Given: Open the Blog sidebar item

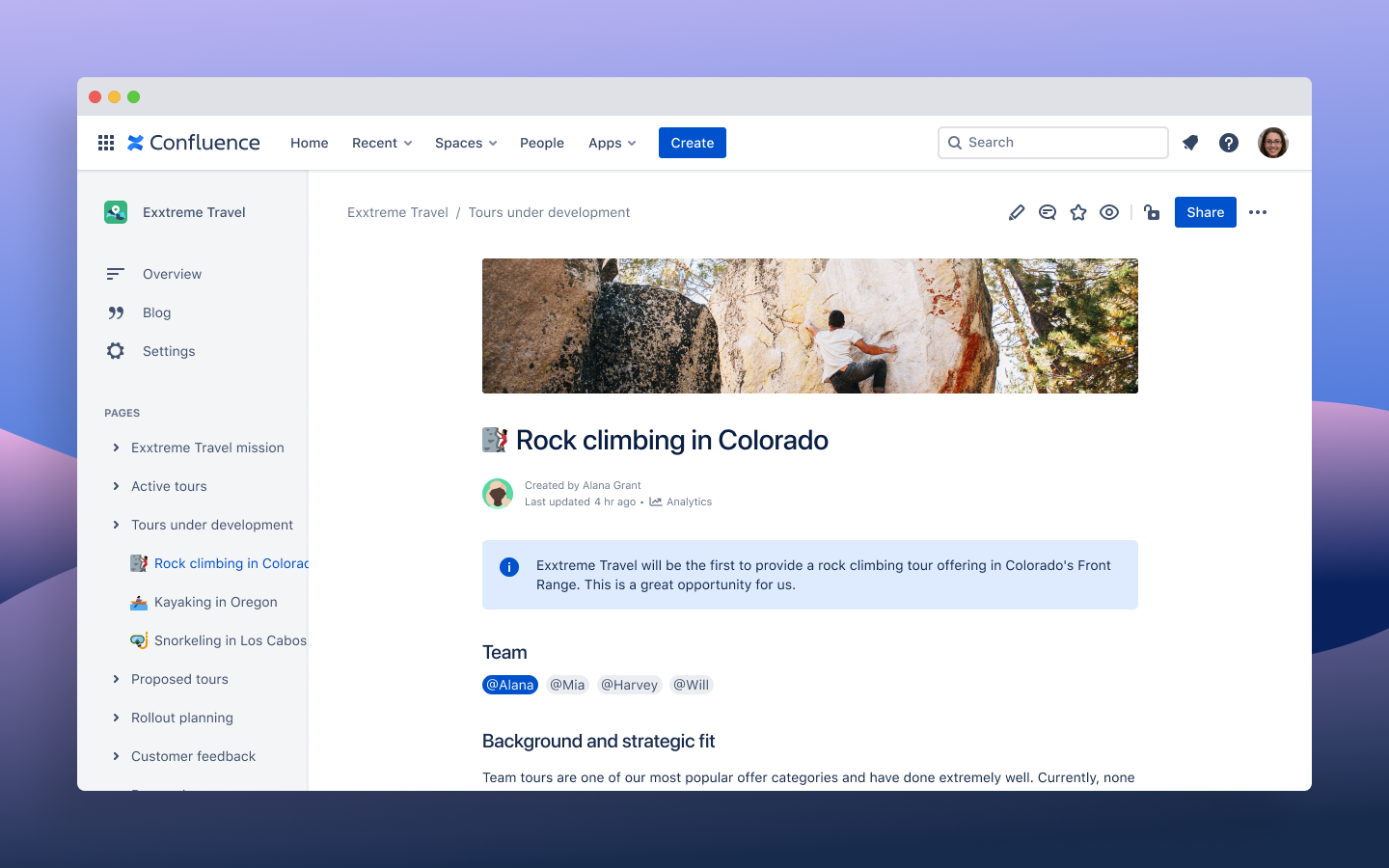Looking at the screenshot, I should (x=156, y=312).
